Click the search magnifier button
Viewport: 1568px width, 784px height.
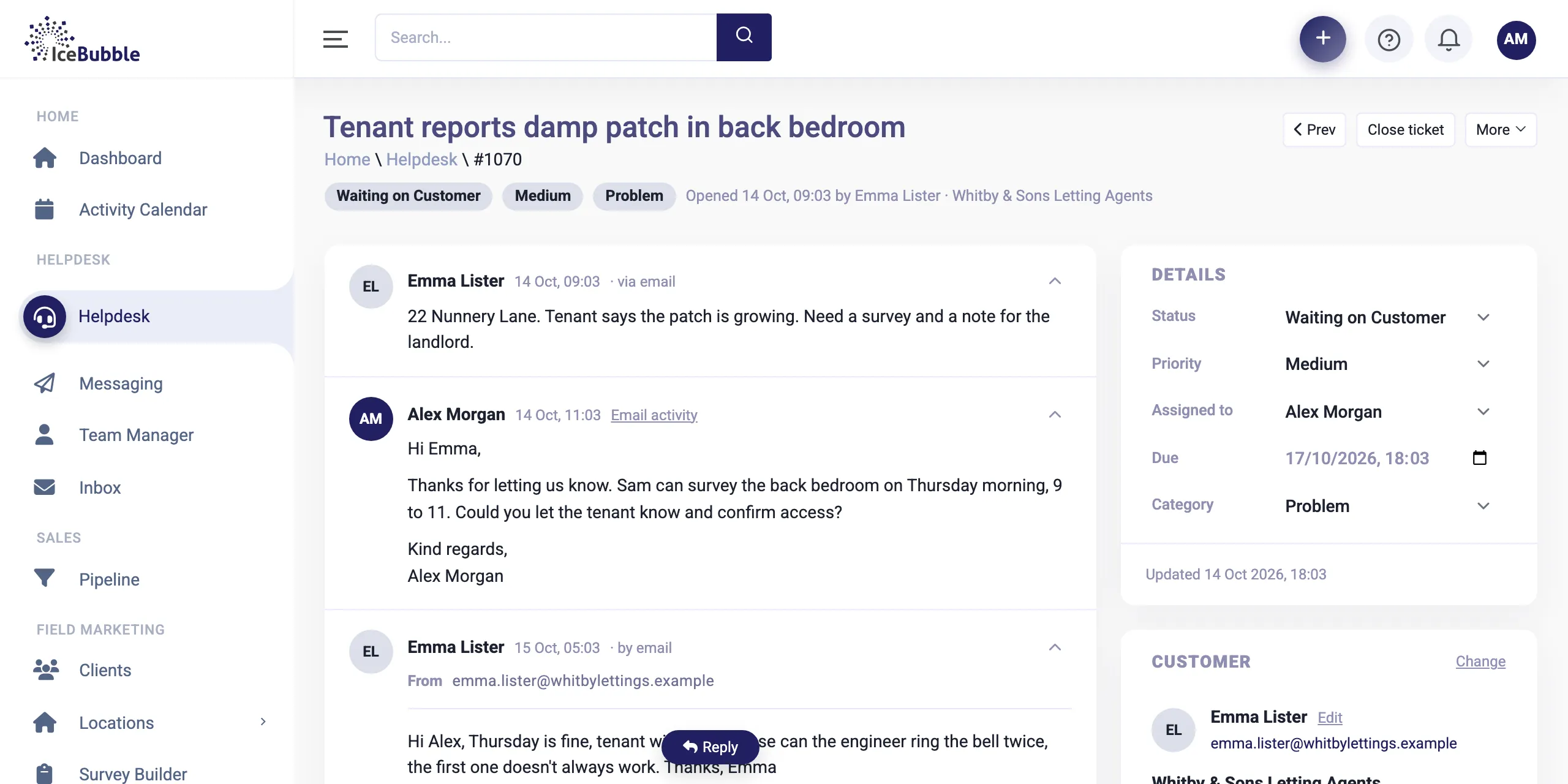[744, 37]
